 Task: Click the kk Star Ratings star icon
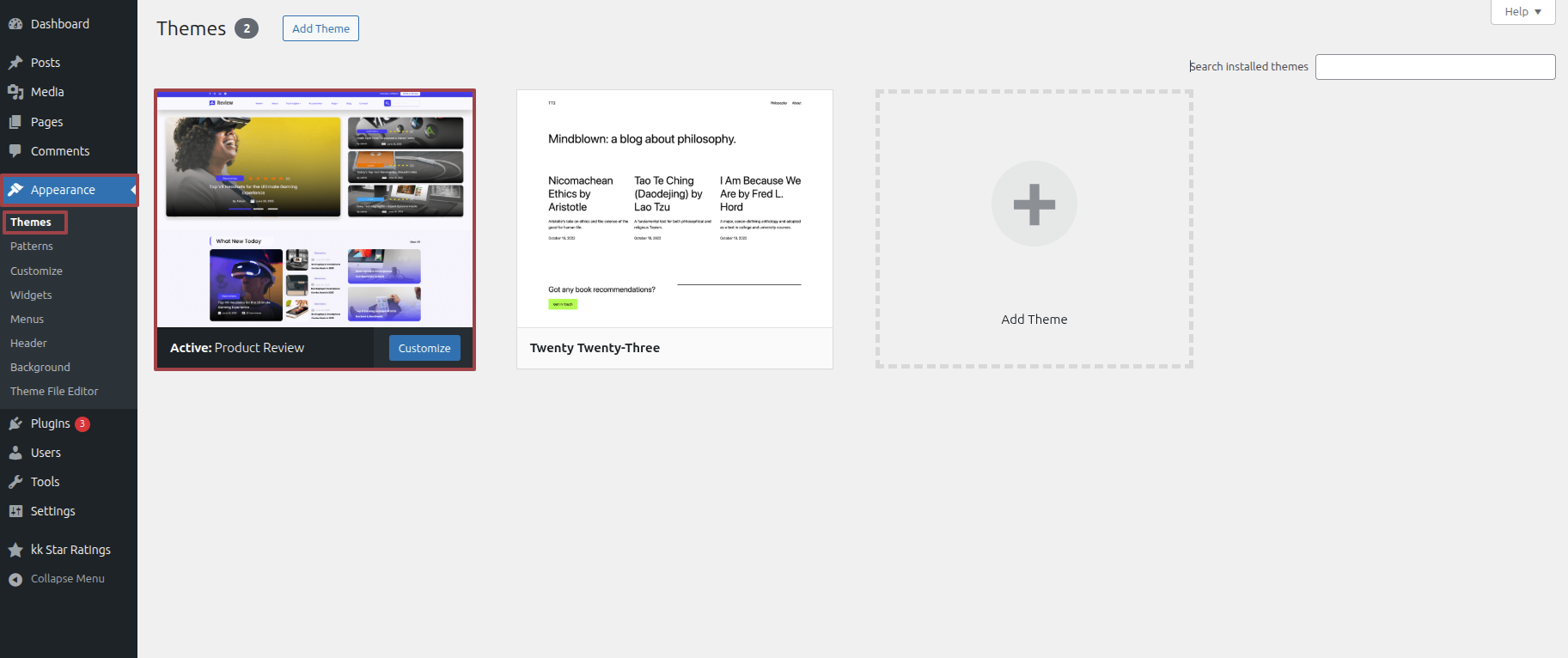[x=15, y=550]
